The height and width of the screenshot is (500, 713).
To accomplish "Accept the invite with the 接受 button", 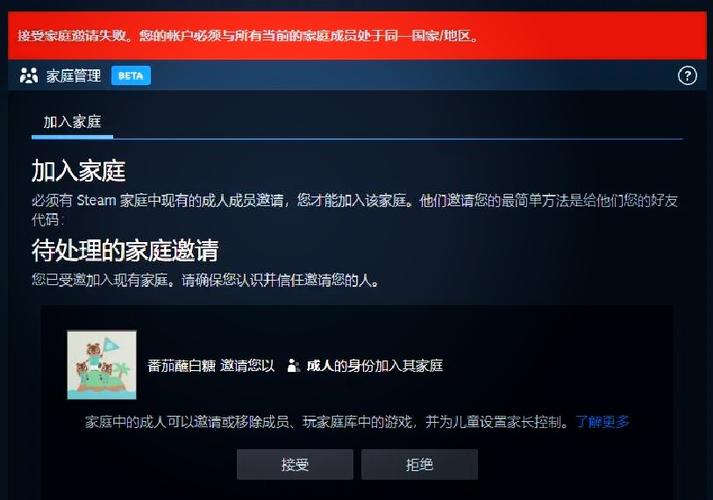I will pos(295,465).
